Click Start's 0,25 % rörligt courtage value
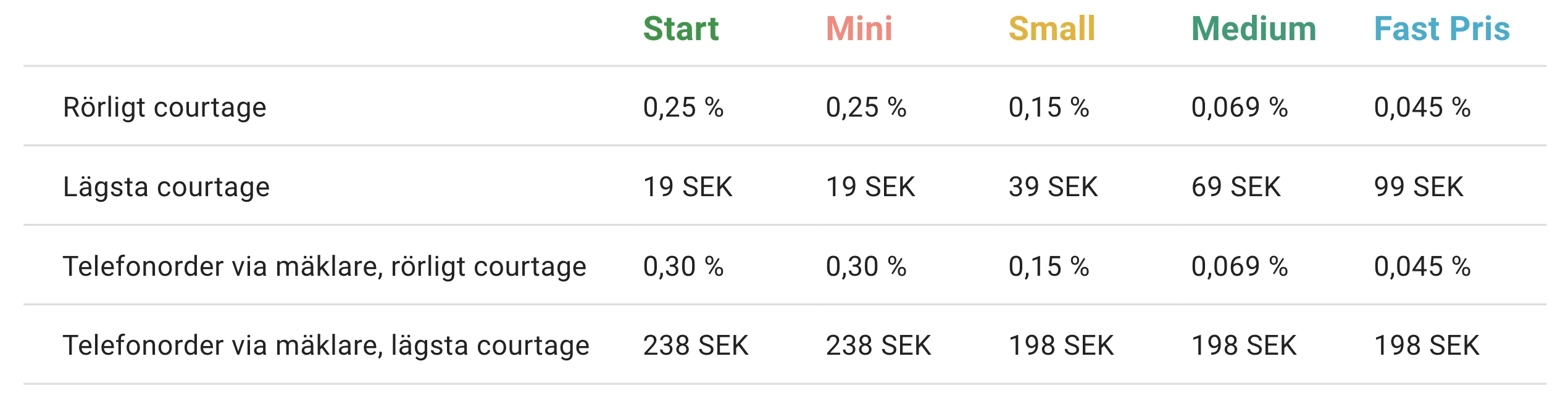The width and height of the screenshot is (1568, 401). (x=683, y=107)
